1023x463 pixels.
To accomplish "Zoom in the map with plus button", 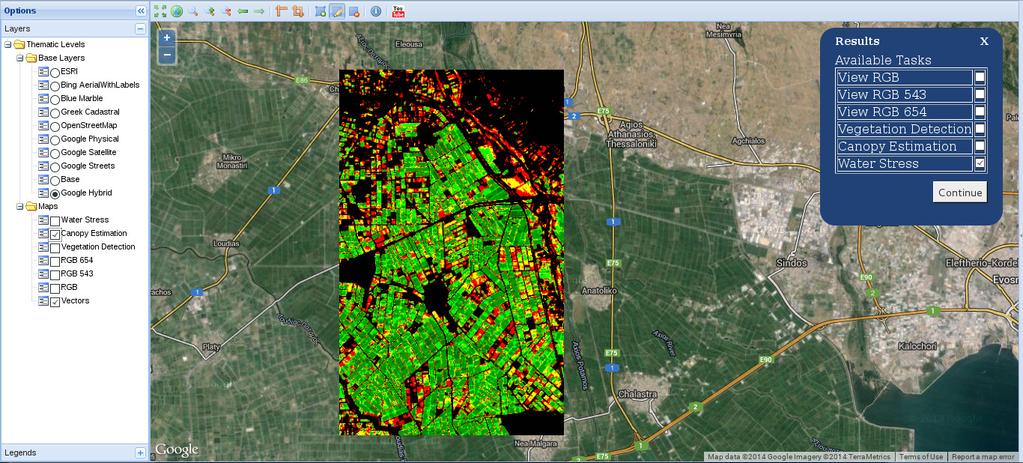I will pyautogui.click(x=167, y=38).
